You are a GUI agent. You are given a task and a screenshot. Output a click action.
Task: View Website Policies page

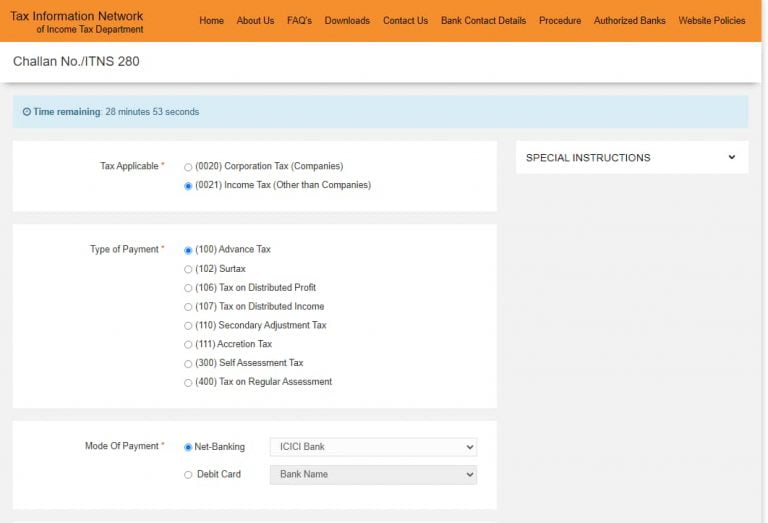tap(711, 21)
